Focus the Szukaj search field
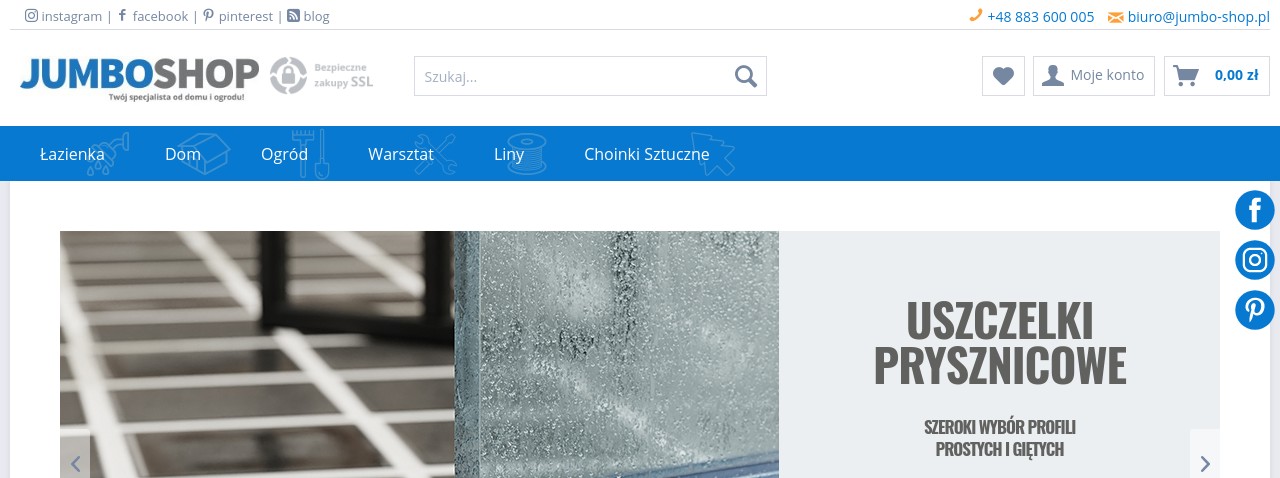The width and height of the screenshot is (1280, 478). [x=574, y=76]
